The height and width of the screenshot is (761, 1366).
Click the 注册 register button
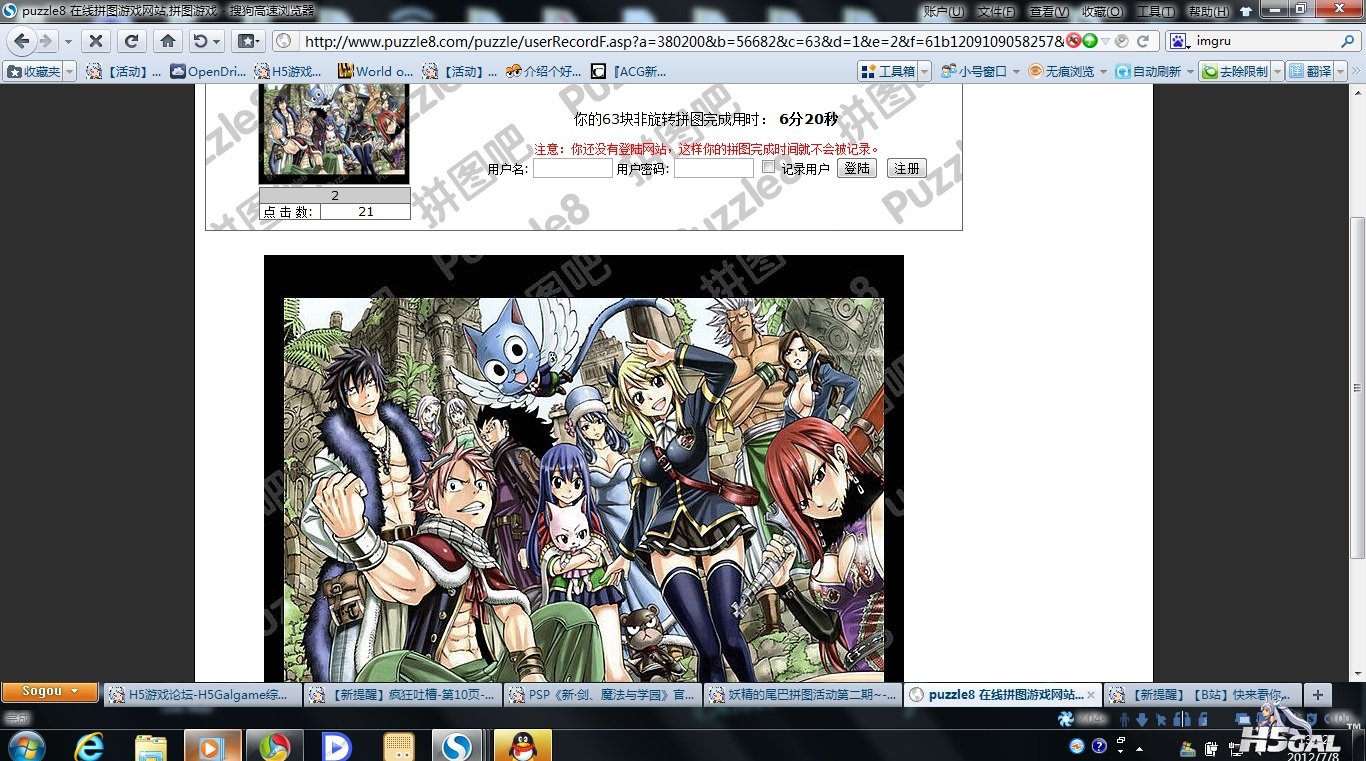[x=906, y=168]
